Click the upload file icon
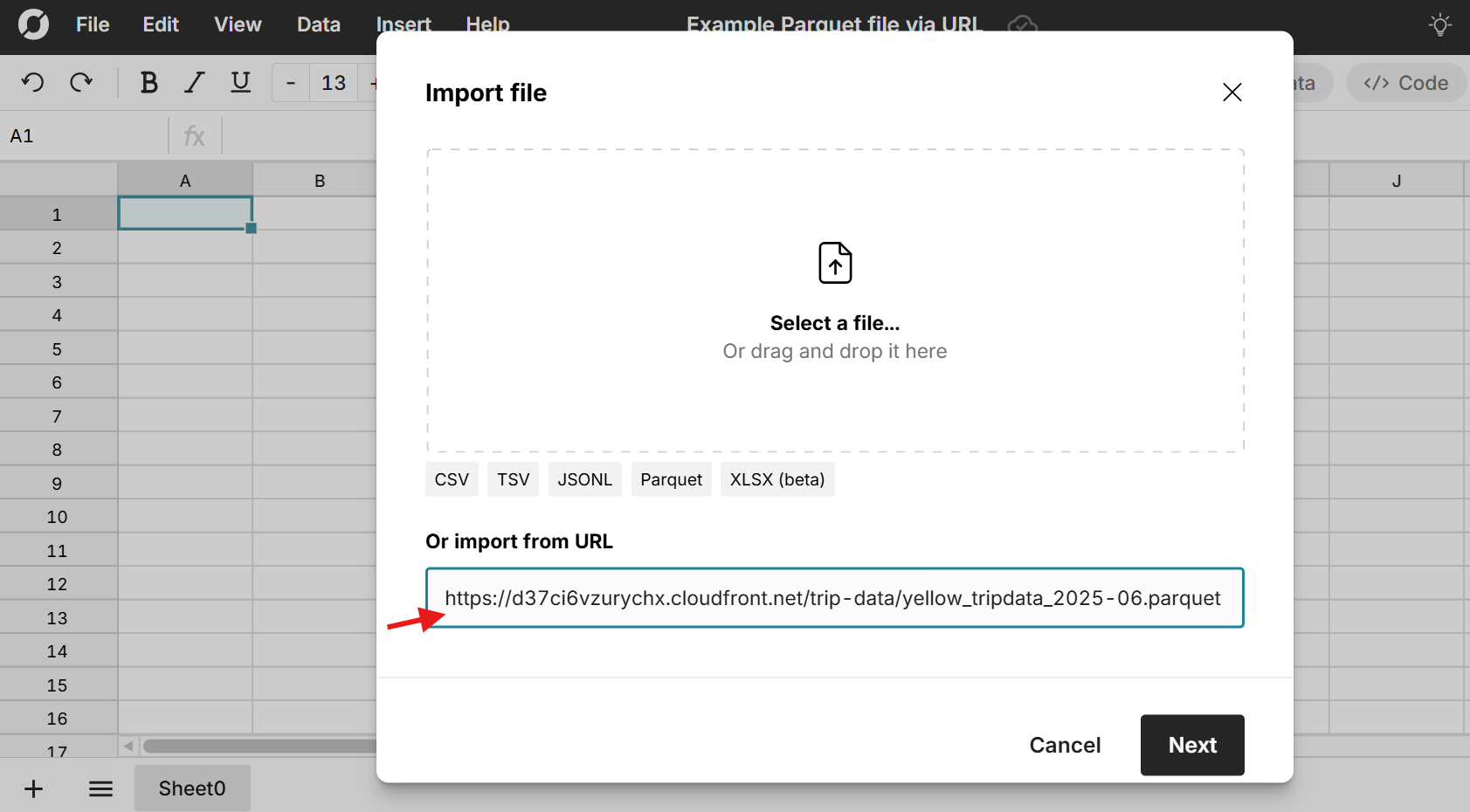This screenshot has height=812, width=1470. pyautogui.click(x=834, y=263)
